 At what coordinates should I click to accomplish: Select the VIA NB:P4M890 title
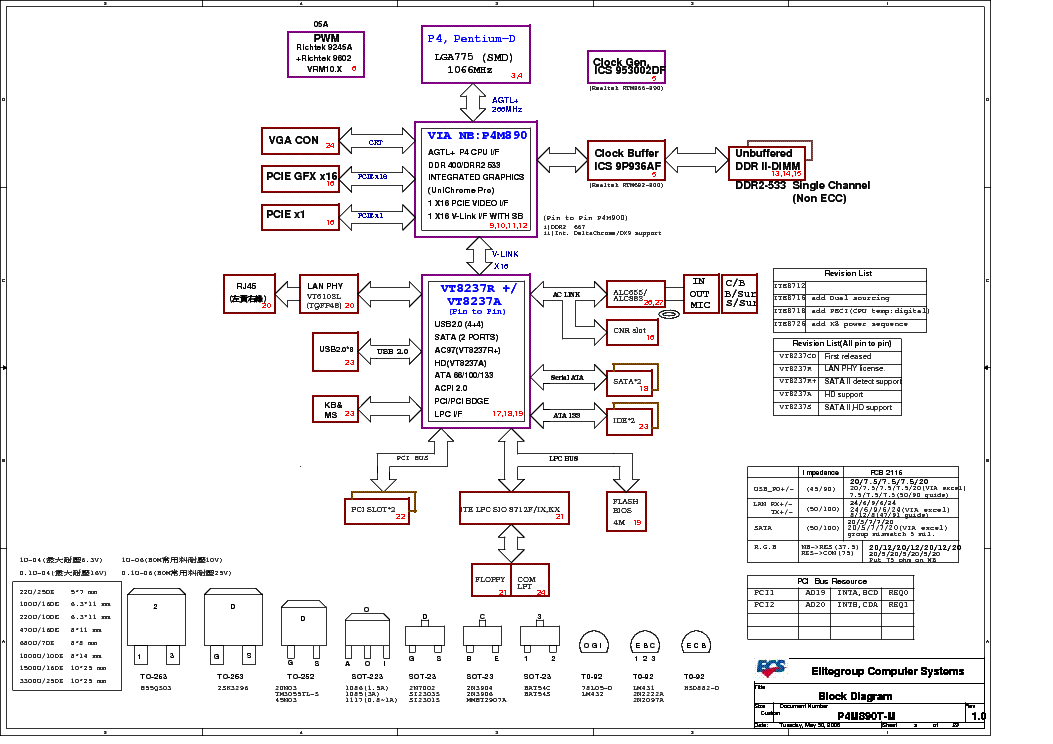477,136
